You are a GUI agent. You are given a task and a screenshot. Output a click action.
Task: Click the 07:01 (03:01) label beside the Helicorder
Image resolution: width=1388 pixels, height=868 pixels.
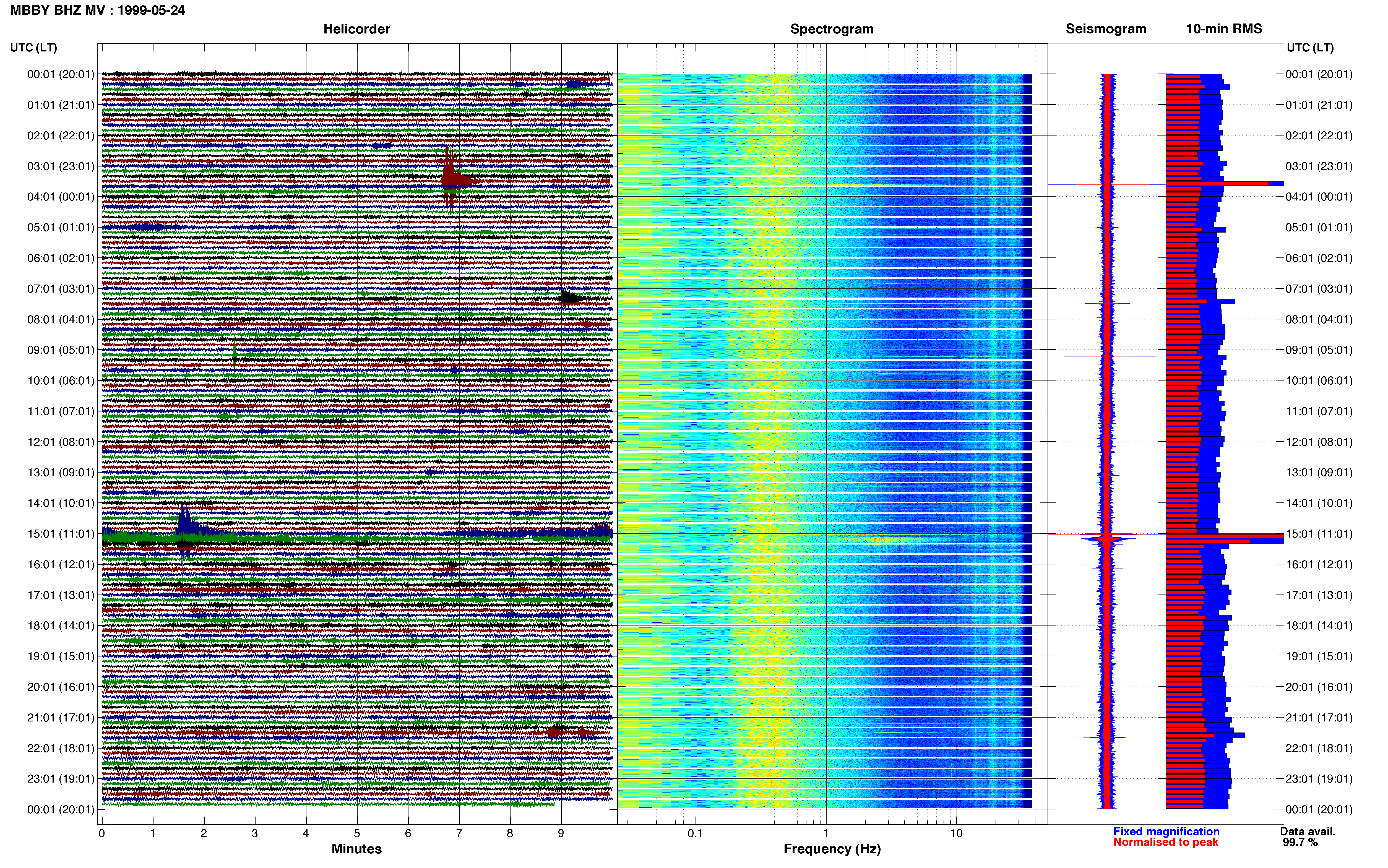61,288
